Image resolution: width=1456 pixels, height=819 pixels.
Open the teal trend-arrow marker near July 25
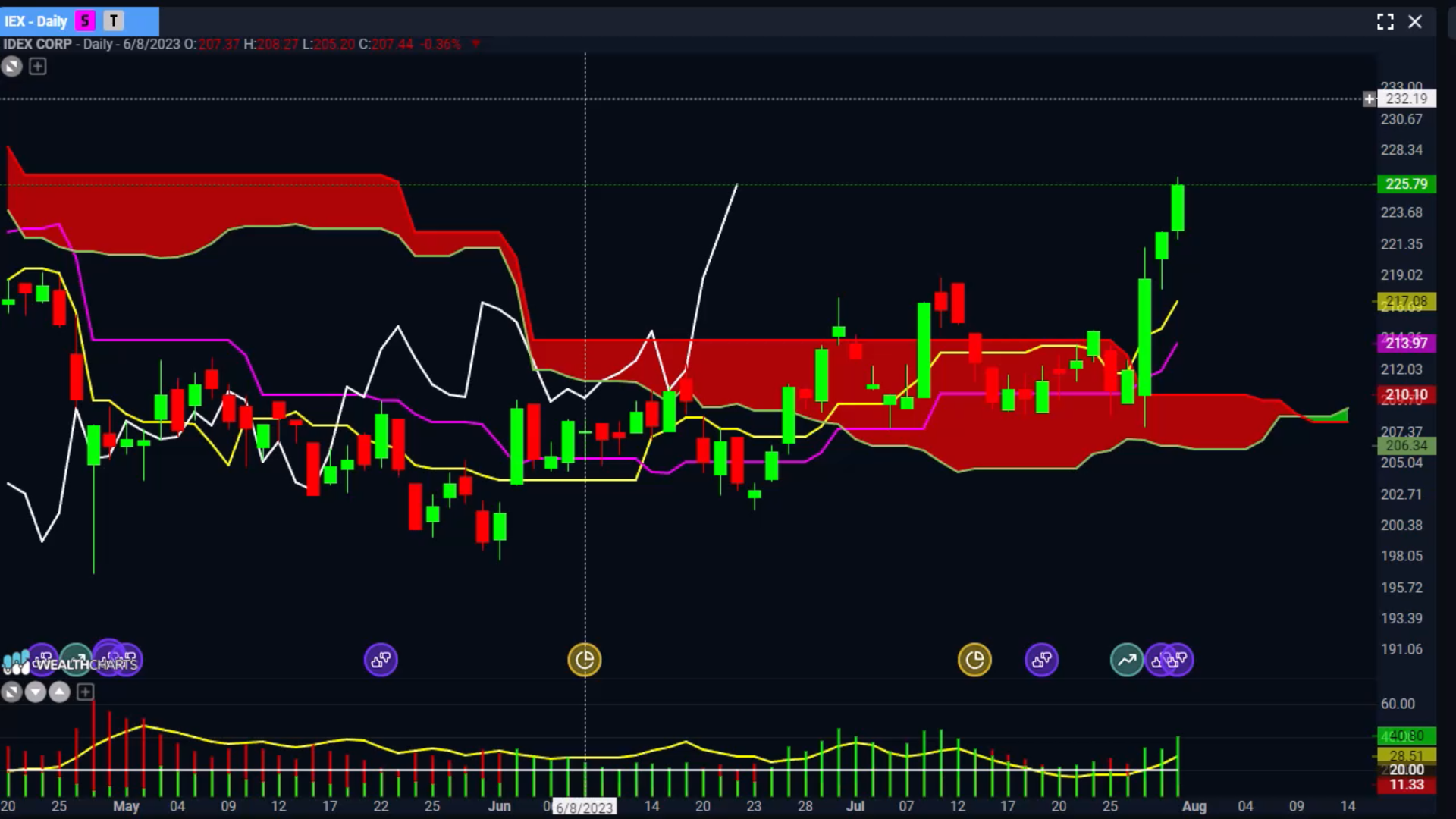[1127, 660]
